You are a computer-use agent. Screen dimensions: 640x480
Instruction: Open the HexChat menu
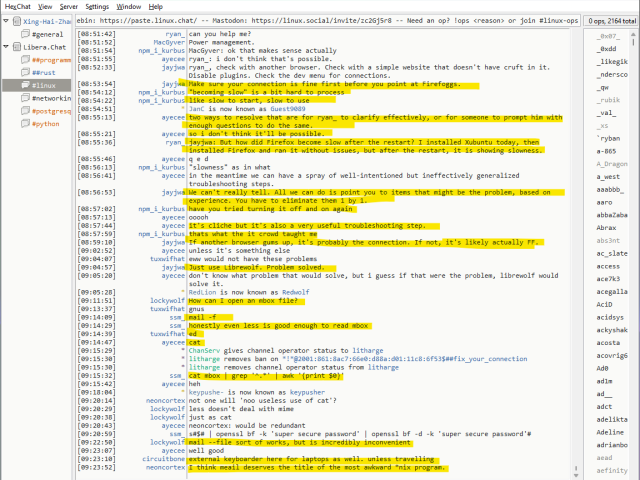click(18, 6)
